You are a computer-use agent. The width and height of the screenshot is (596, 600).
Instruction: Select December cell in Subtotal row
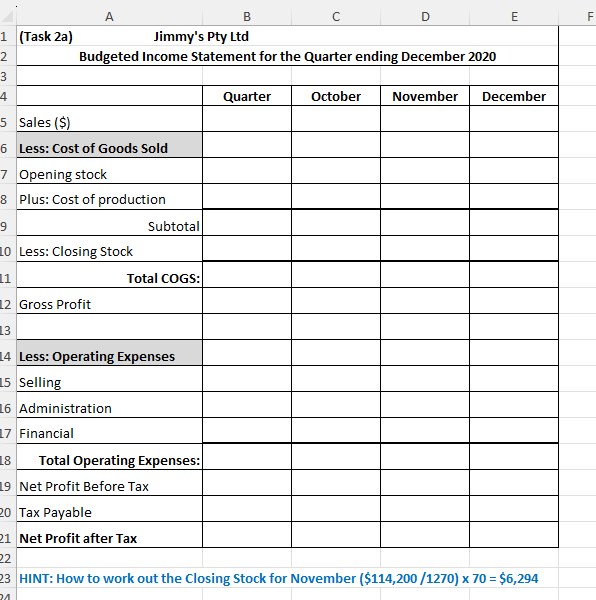coord(514,223)
